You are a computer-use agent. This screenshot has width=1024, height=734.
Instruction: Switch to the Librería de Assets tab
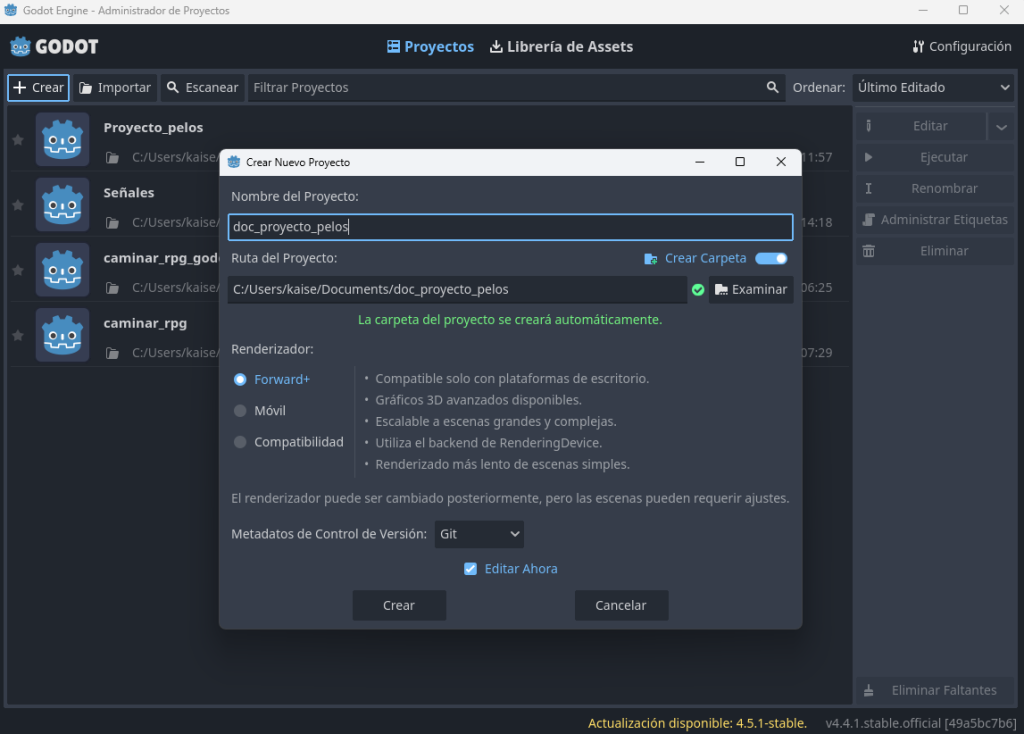click(x=561, y=47)
